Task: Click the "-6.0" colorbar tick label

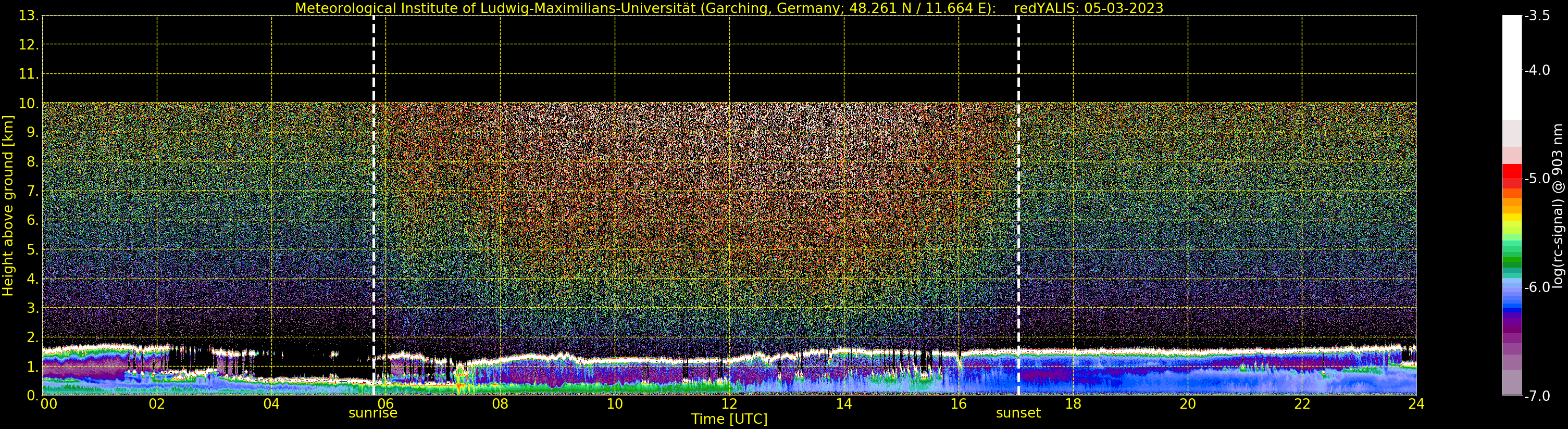Action: click(1537, 287)
